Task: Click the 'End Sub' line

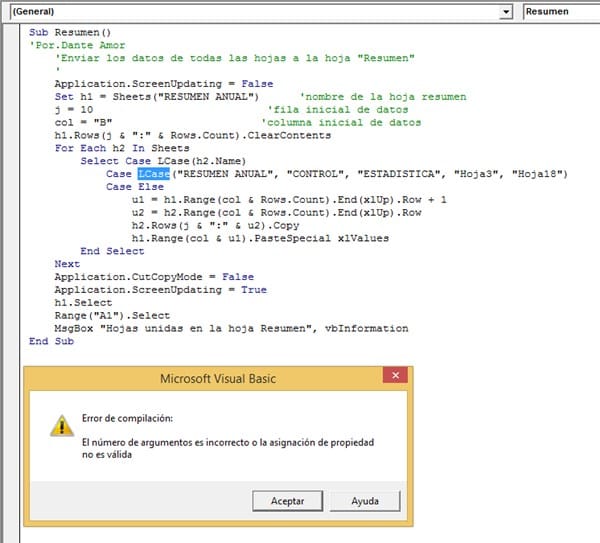Action: [x=51, y=341]
